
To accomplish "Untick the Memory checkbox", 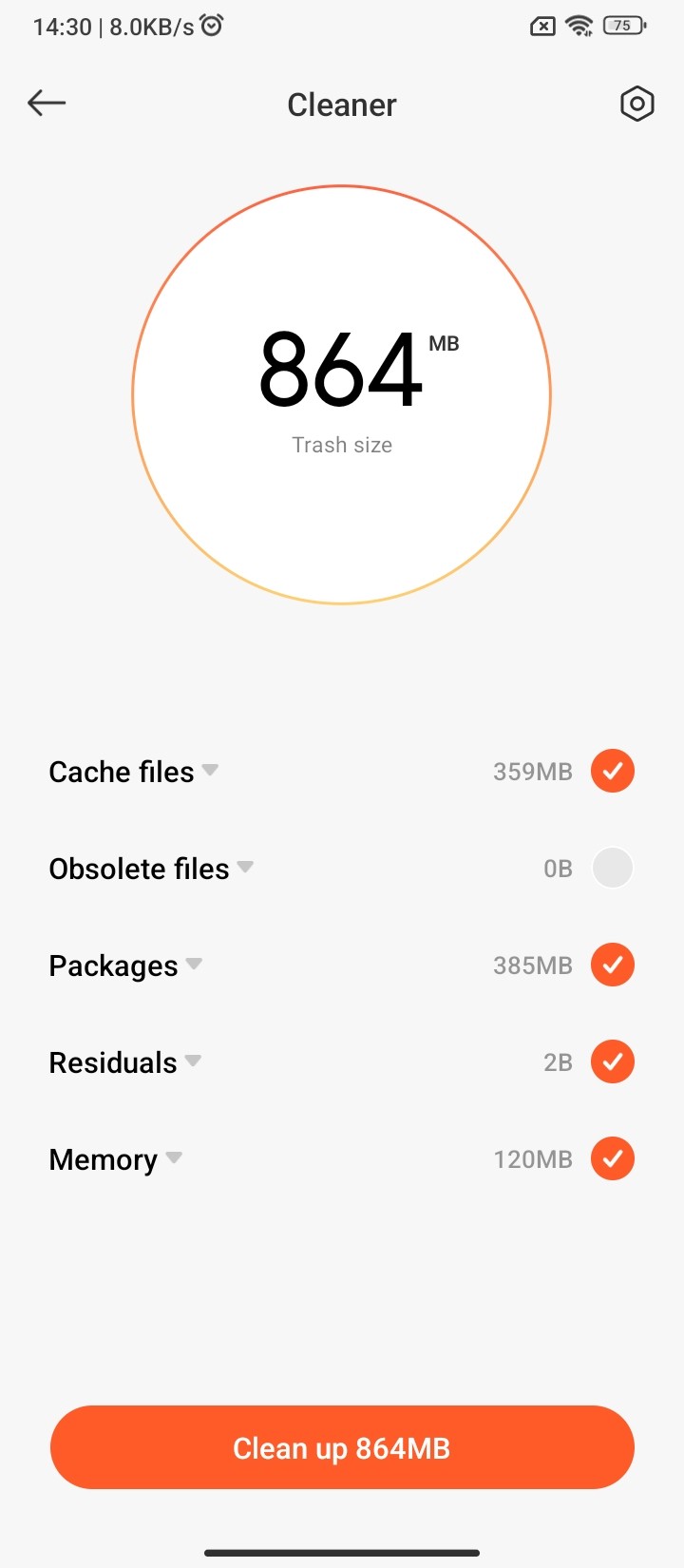I will pyautogui.click(x=613, y=1158).
